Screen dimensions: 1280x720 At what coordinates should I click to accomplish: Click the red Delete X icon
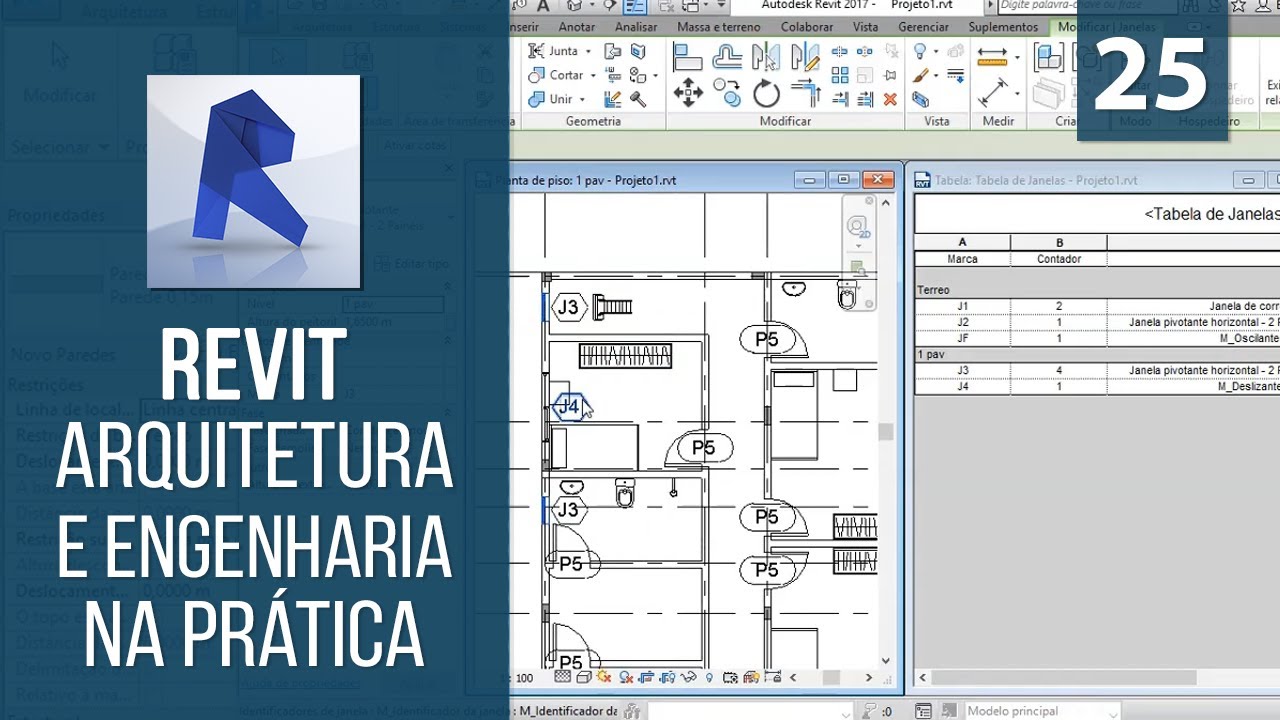tap(889, 99)
